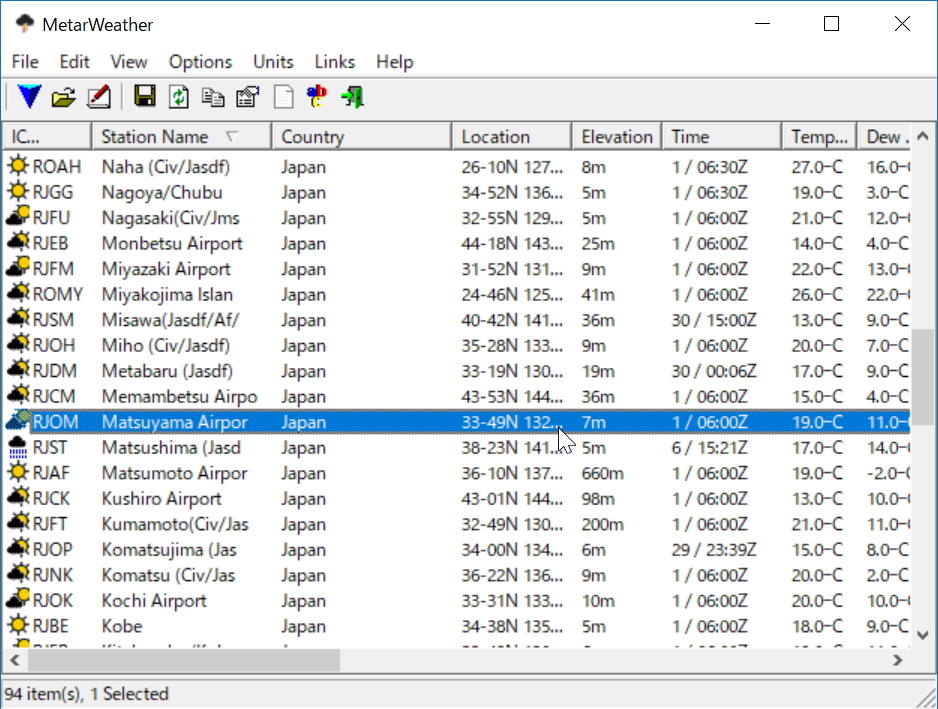Click the blank page toolbar icon
Image resolution: width=938 pixels, height=709 pixels.
[283, 97]
